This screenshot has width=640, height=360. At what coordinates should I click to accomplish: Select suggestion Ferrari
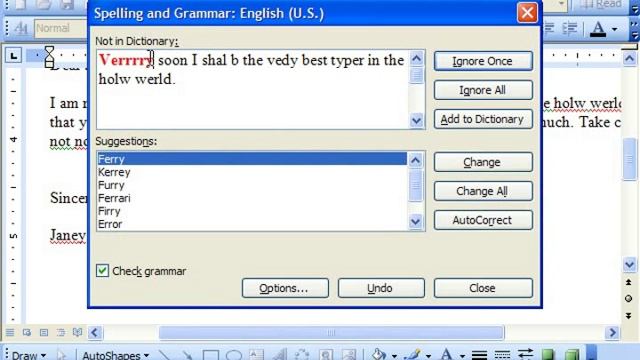click(x=252, y=198)
